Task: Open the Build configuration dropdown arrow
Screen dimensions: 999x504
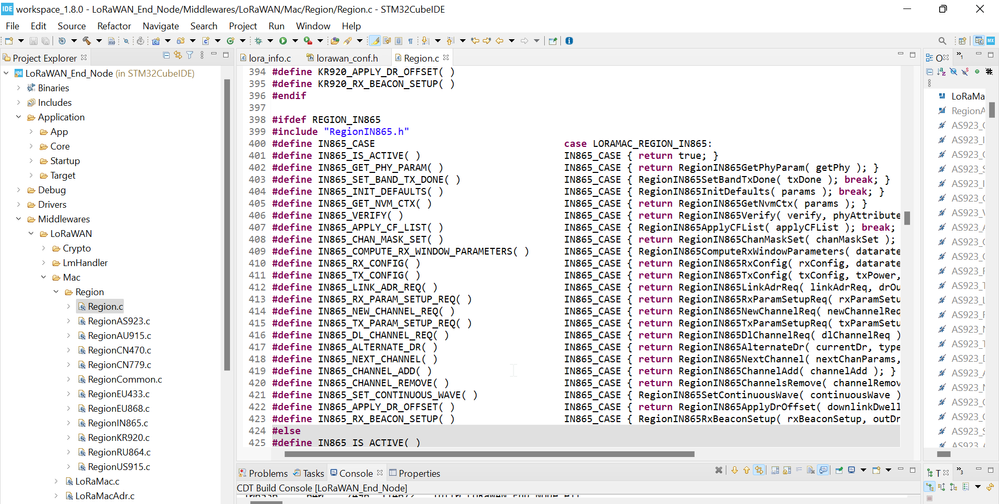Action: point(99,40)
